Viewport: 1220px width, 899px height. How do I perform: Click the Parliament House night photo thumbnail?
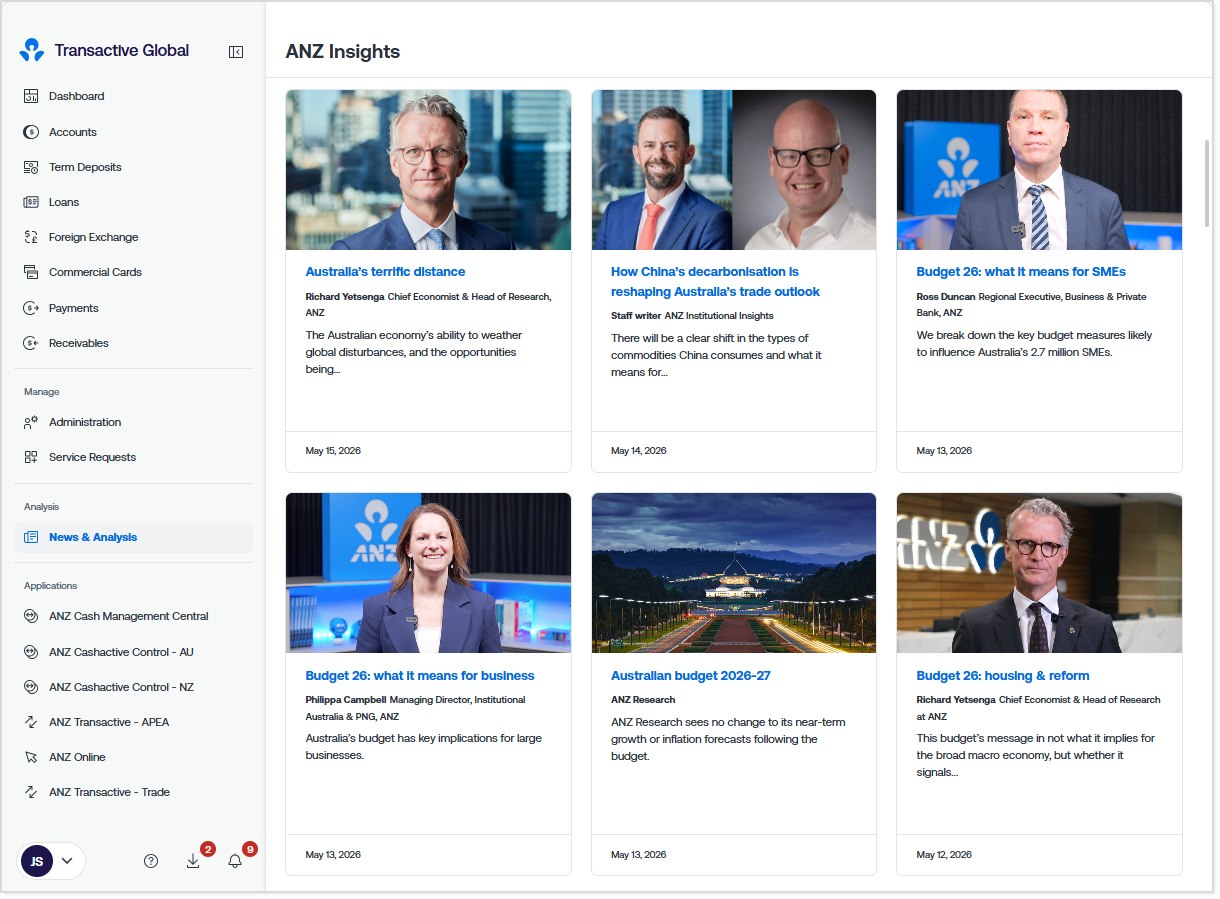click(x=734, y=573)
